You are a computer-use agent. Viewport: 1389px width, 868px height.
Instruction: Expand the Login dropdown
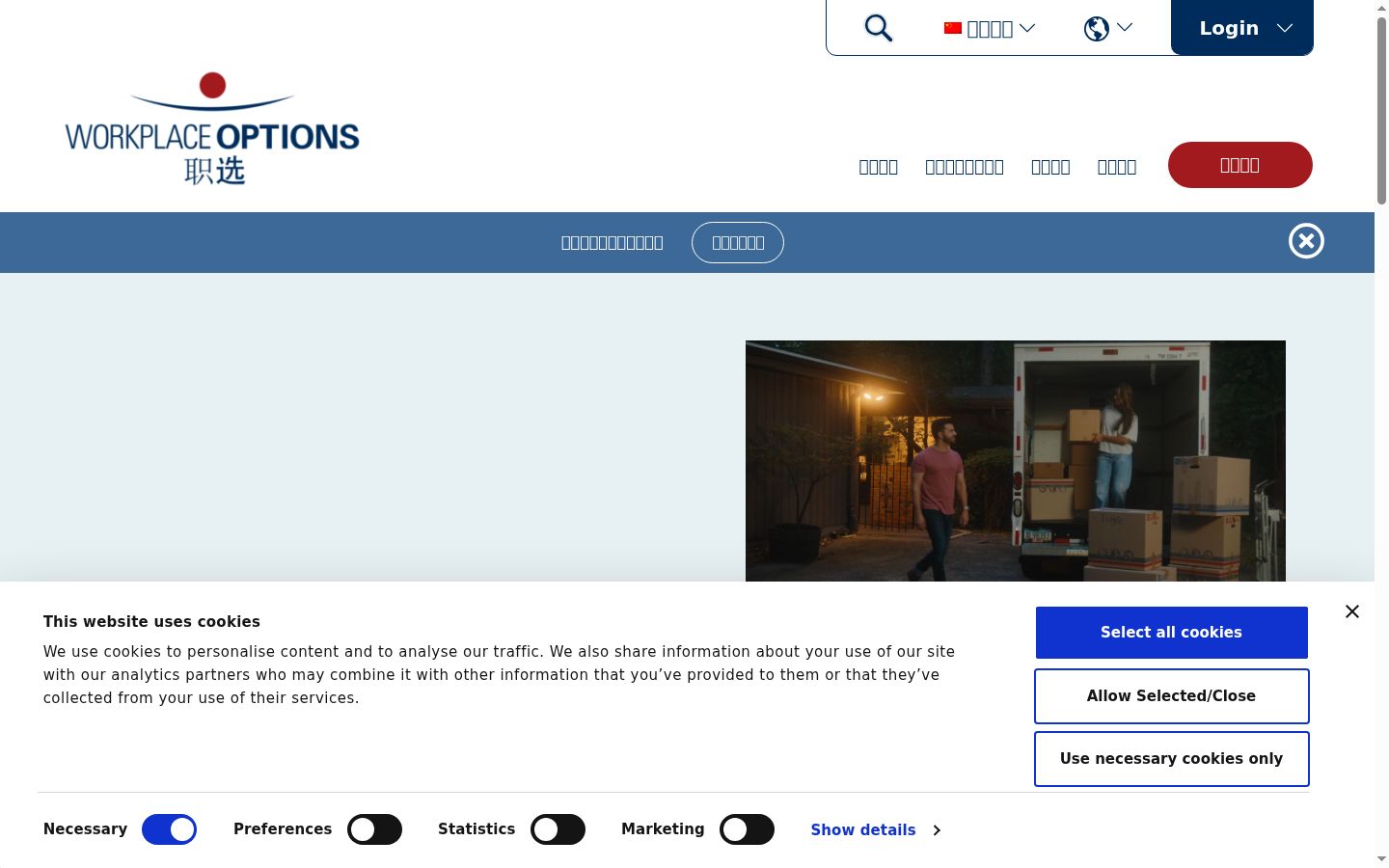(1242, 28)
